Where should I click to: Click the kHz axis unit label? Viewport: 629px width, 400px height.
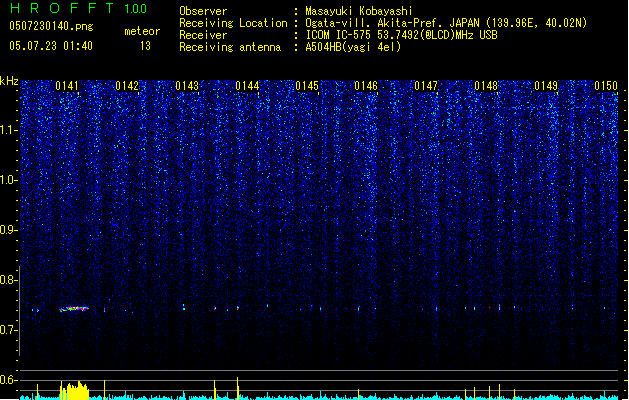coord(9,81)
